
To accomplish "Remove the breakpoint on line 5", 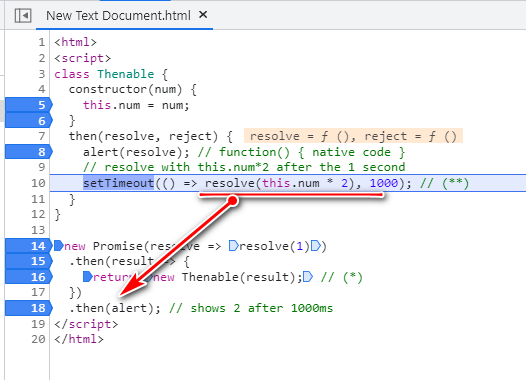I will pyautogui.click(x=29, y=105).
